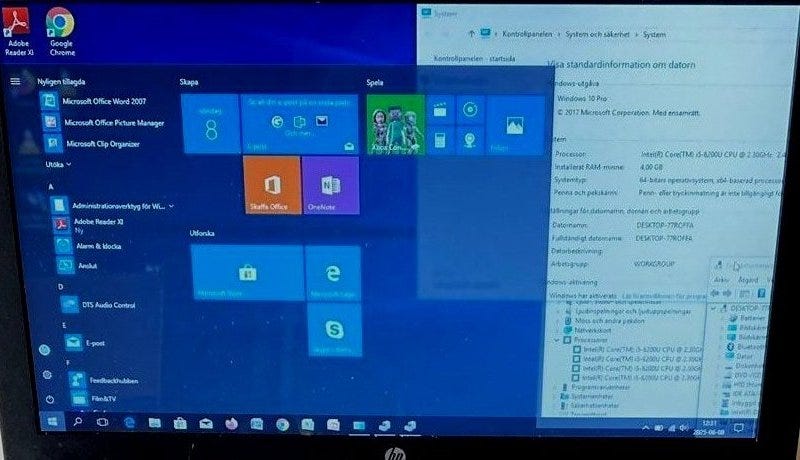Image resolution: width=800 pixels, height=460 pixels.
Task: Open Firefox from the taskbar
Action: [231, 424]
